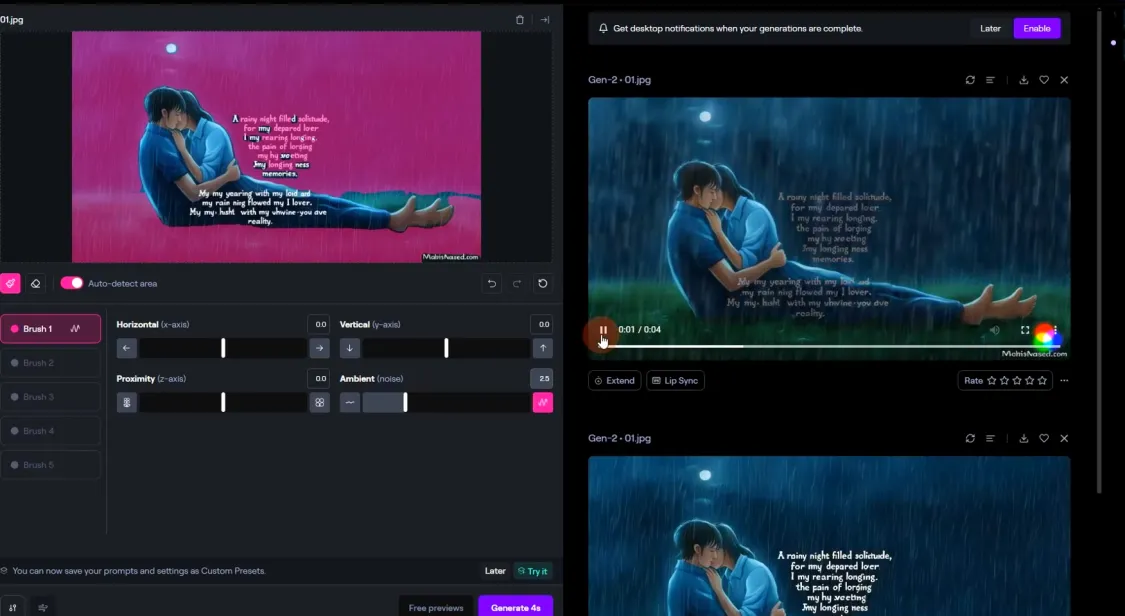This screenshot has height=616, width=1125.
Task: Switch to Brush 2
Action: click(51, 363)
